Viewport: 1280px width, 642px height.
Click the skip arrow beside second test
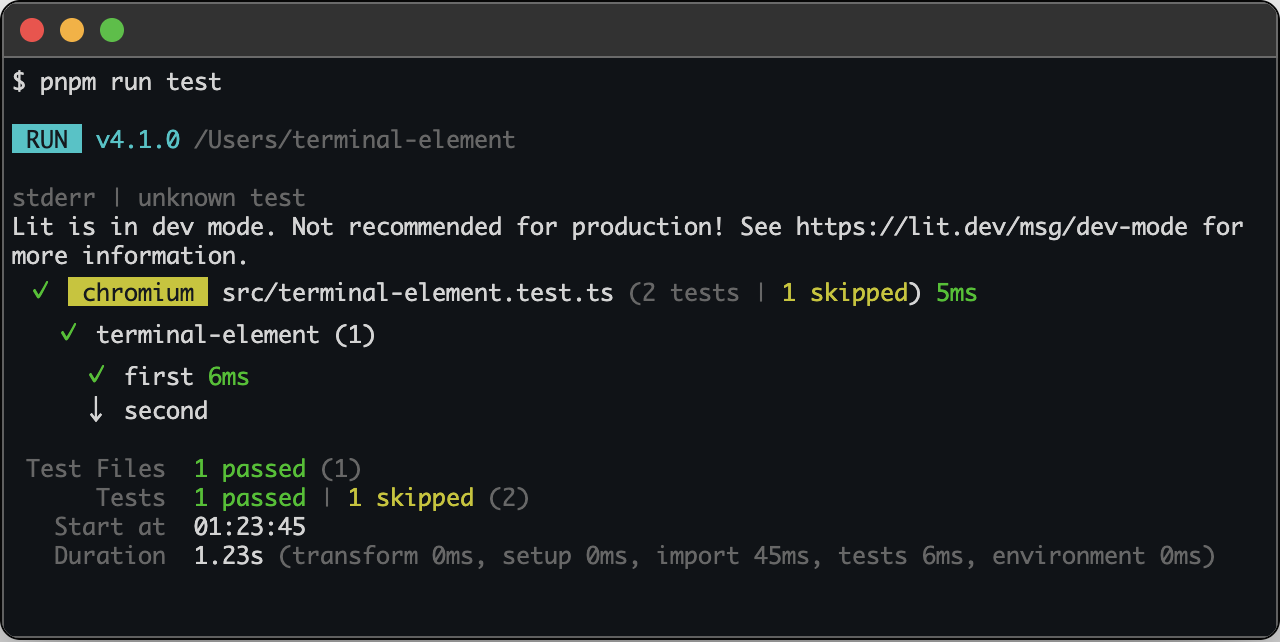[x=96, y=410]
